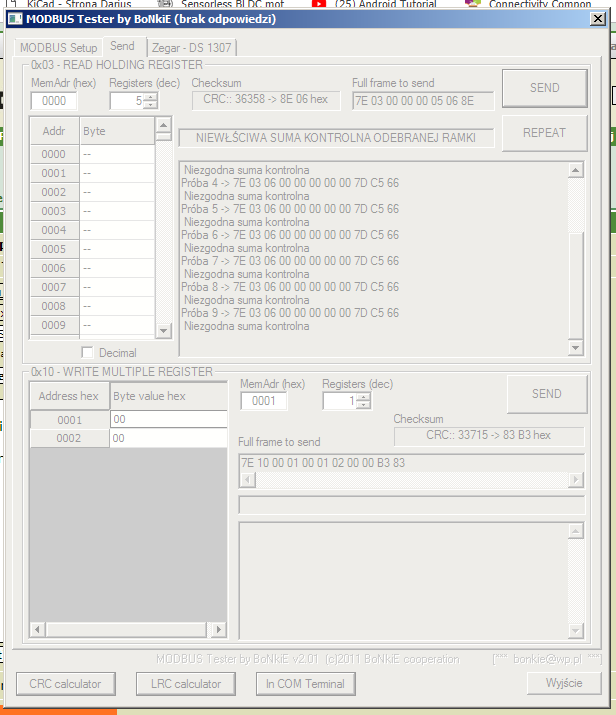
Task: Select the byte value cell for address 0001
Action: (x=168, y=420)
